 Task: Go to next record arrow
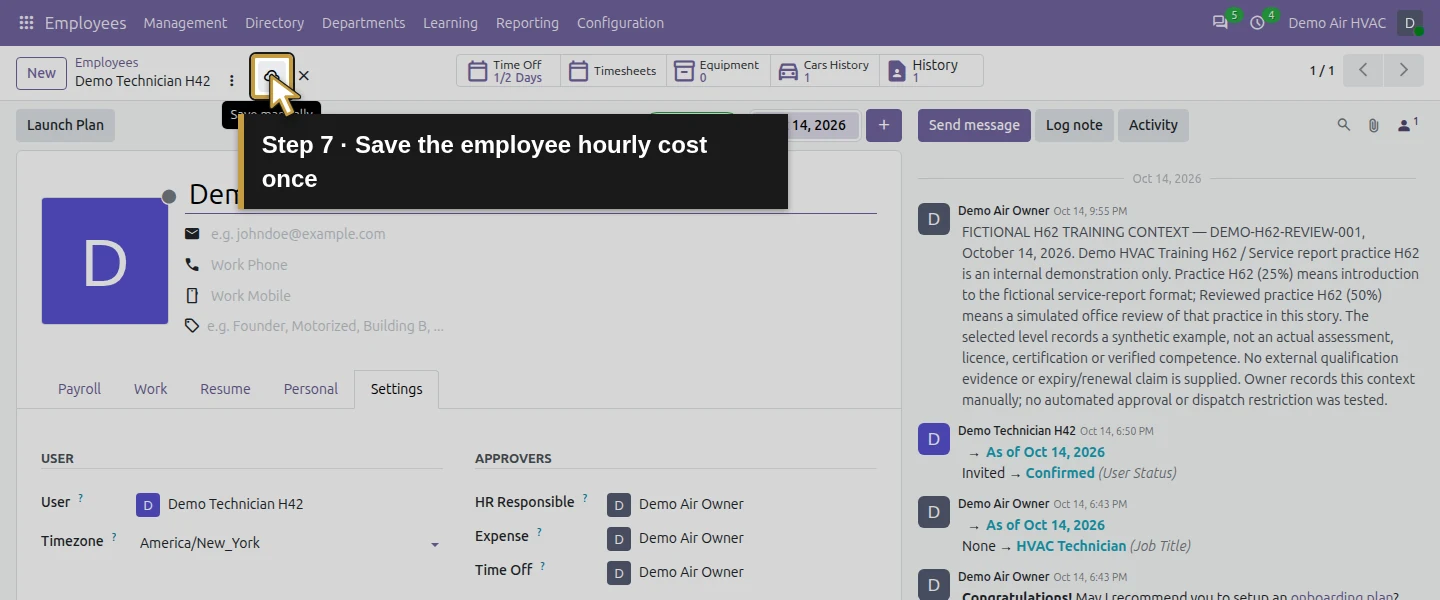click(x=1403, y=71)
